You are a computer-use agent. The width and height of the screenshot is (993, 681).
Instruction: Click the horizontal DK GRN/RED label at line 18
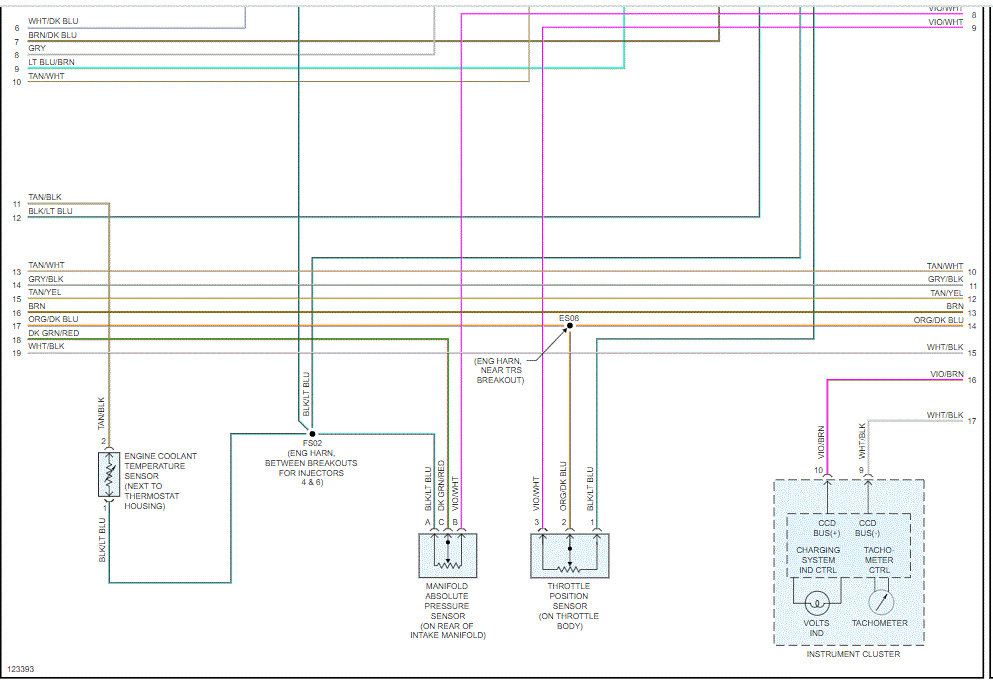(54, 333)
